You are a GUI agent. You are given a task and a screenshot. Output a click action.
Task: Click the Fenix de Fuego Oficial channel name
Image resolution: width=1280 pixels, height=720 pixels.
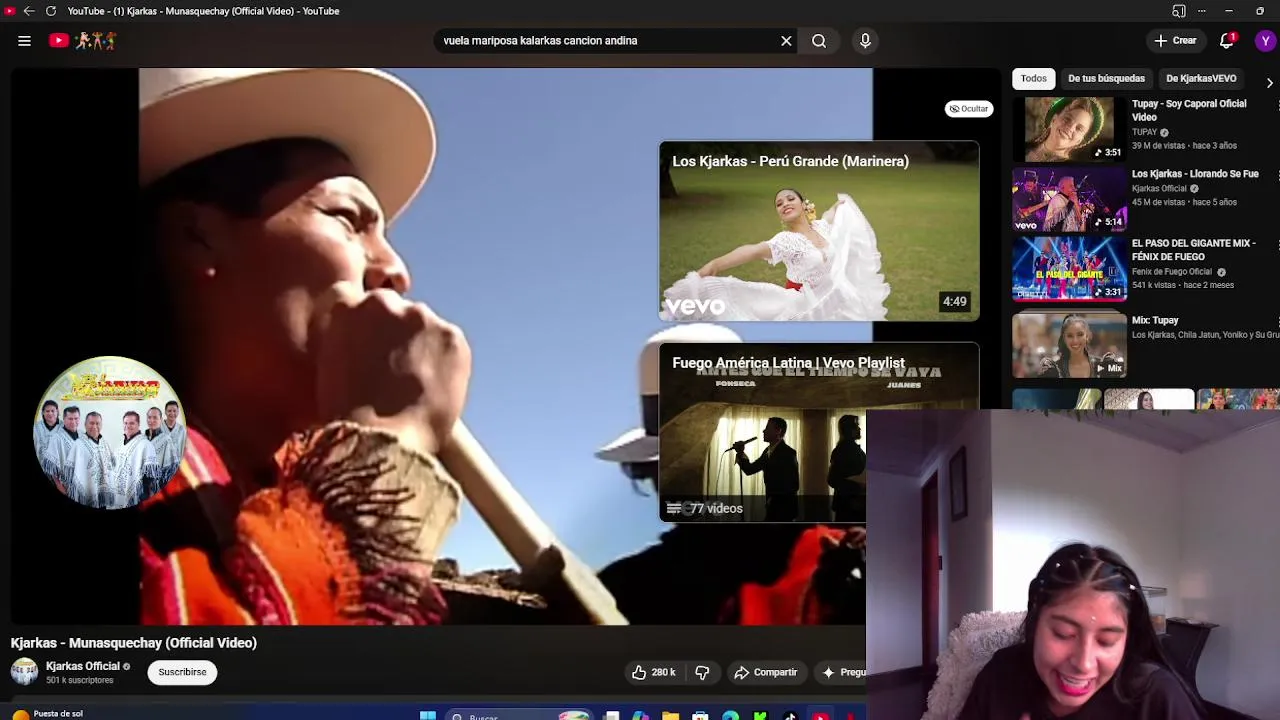(1171, 272)
